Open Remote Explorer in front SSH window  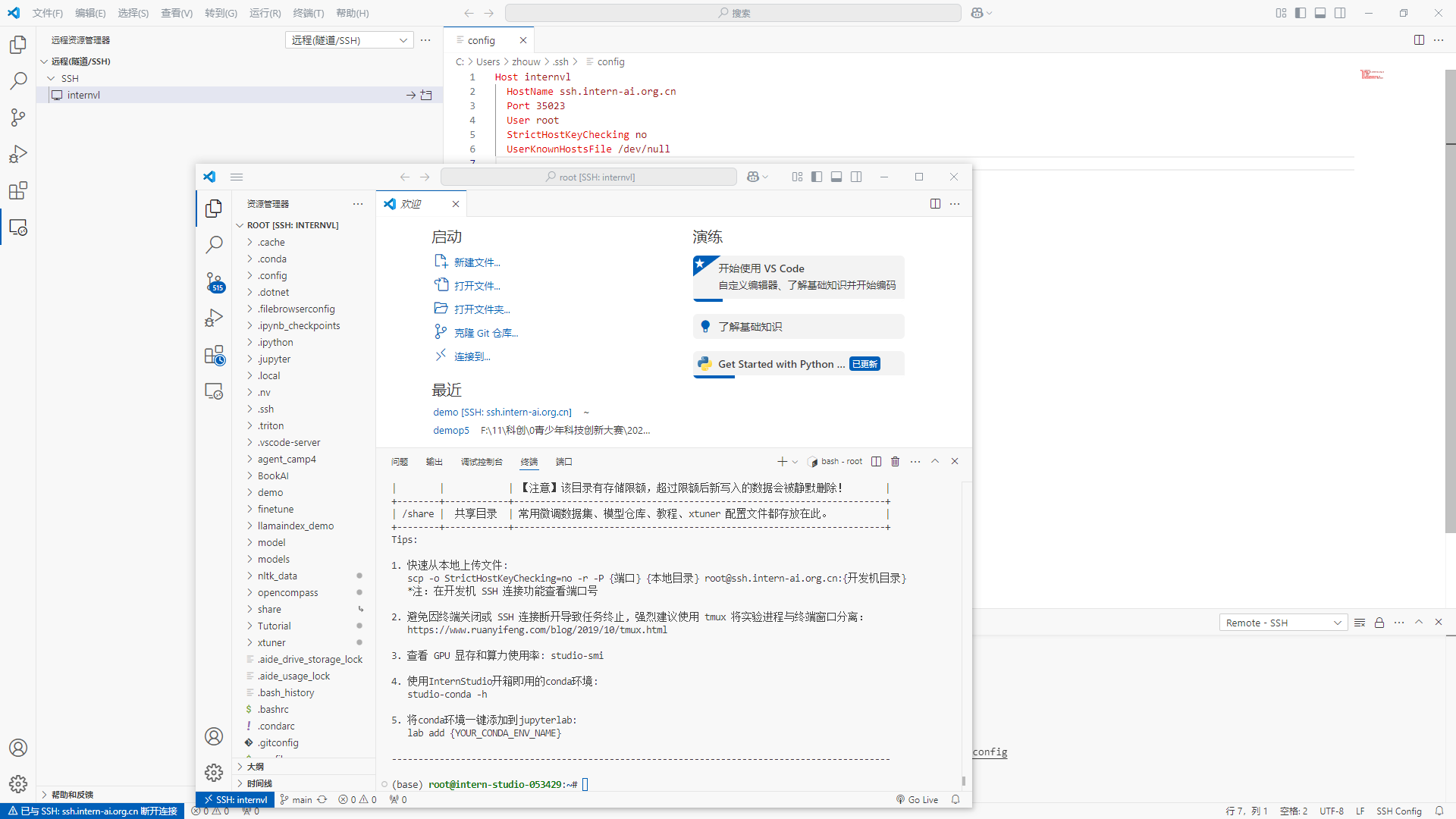[214, 391]
